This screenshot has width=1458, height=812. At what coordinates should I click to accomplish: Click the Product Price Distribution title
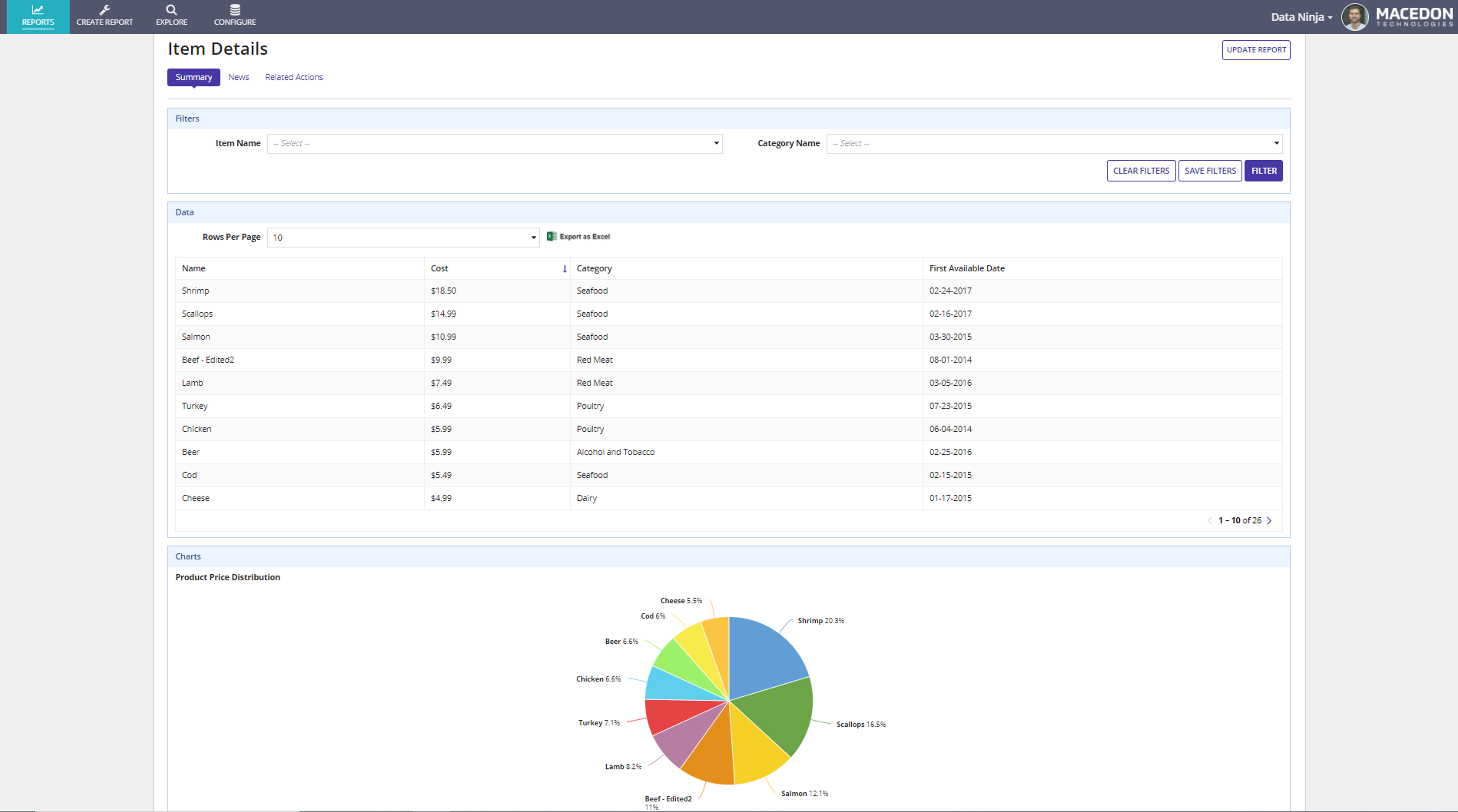click(x=227, y=577)
